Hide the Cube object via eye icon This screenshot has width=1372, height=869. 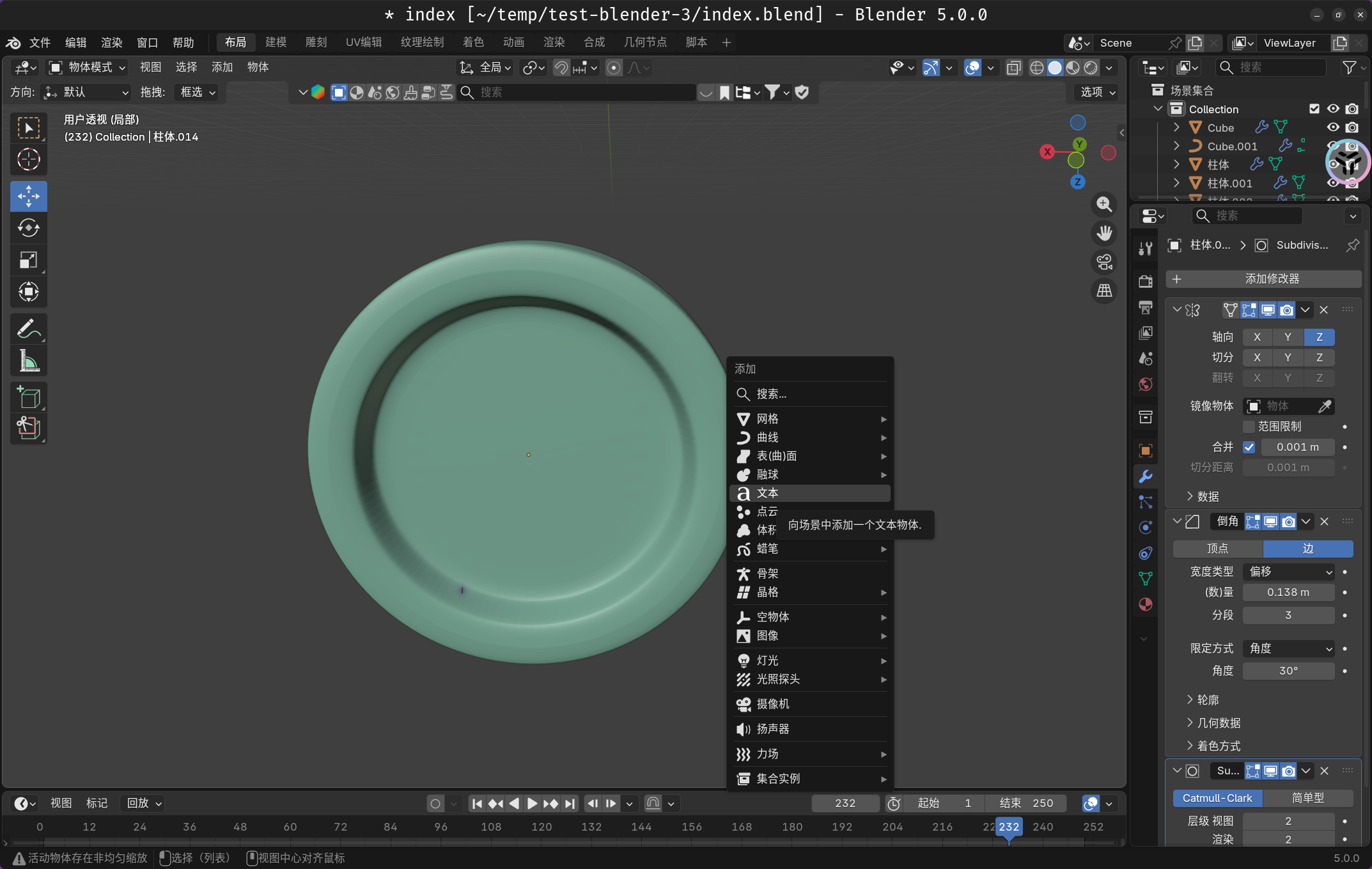tap(1333, 127)
